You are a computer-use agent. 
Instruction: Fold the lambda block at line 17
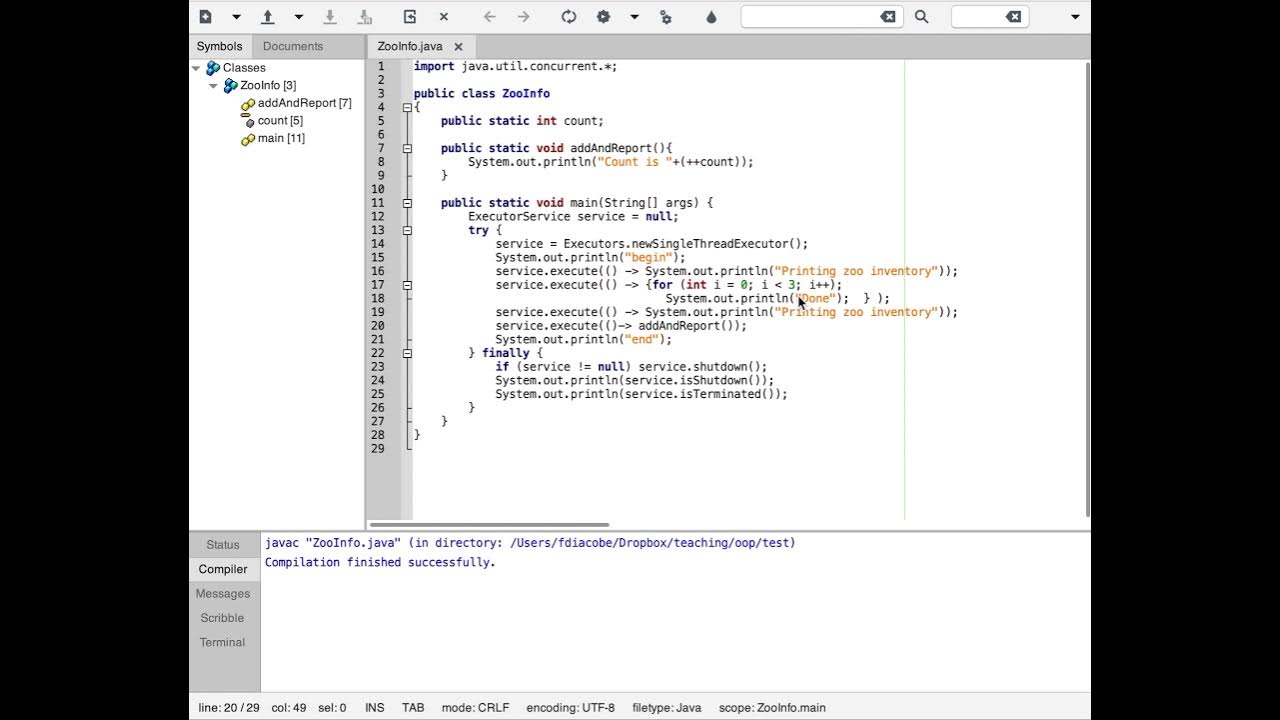pos(407,285)
